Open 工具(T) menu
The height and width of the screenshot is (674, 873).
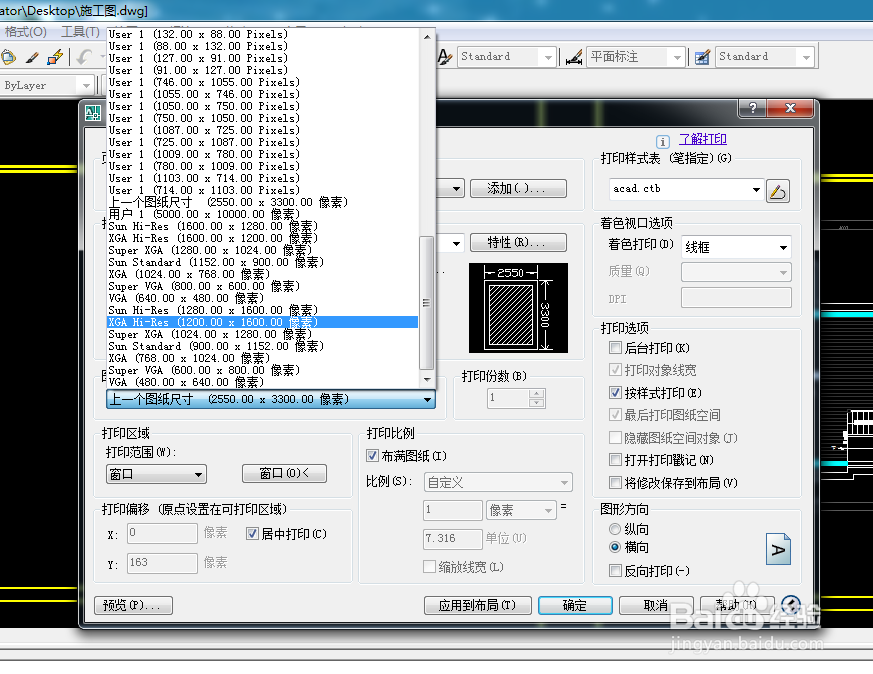point(80,32)
